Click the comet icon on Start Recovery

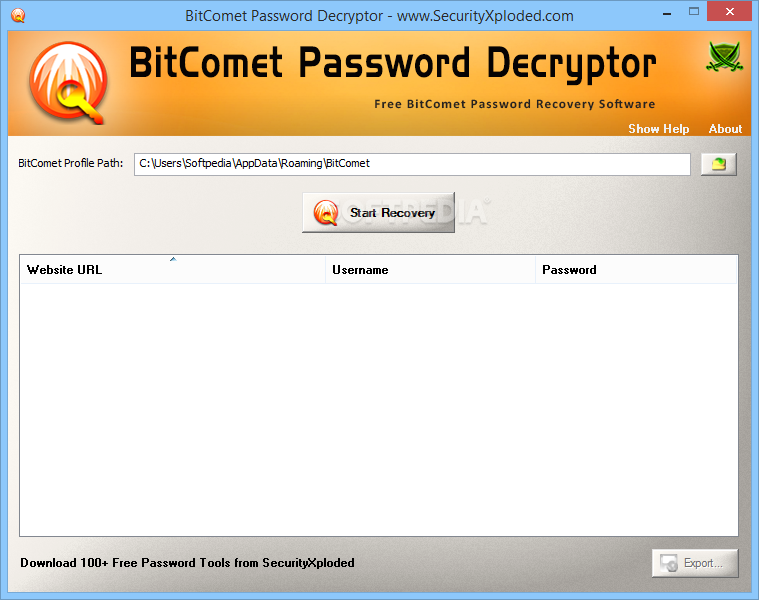(325, 213)
